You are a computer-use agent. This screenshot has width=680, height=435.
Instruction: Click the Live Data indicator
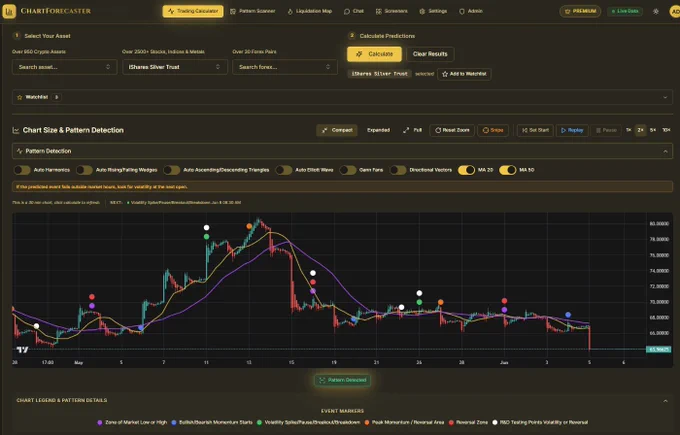pyautogui.click(x=625, y=11)
